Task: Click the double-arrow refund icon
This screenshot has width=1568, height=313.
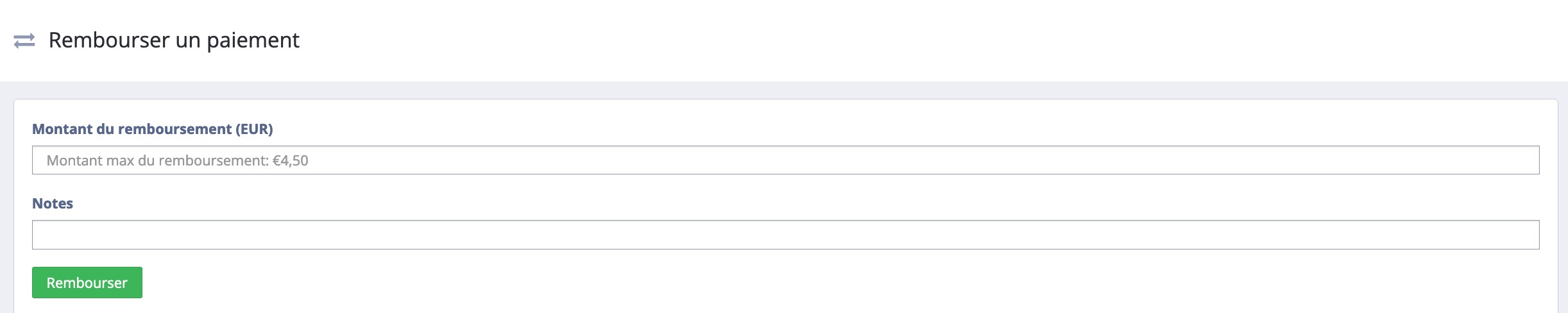Action: coord(24,41)
